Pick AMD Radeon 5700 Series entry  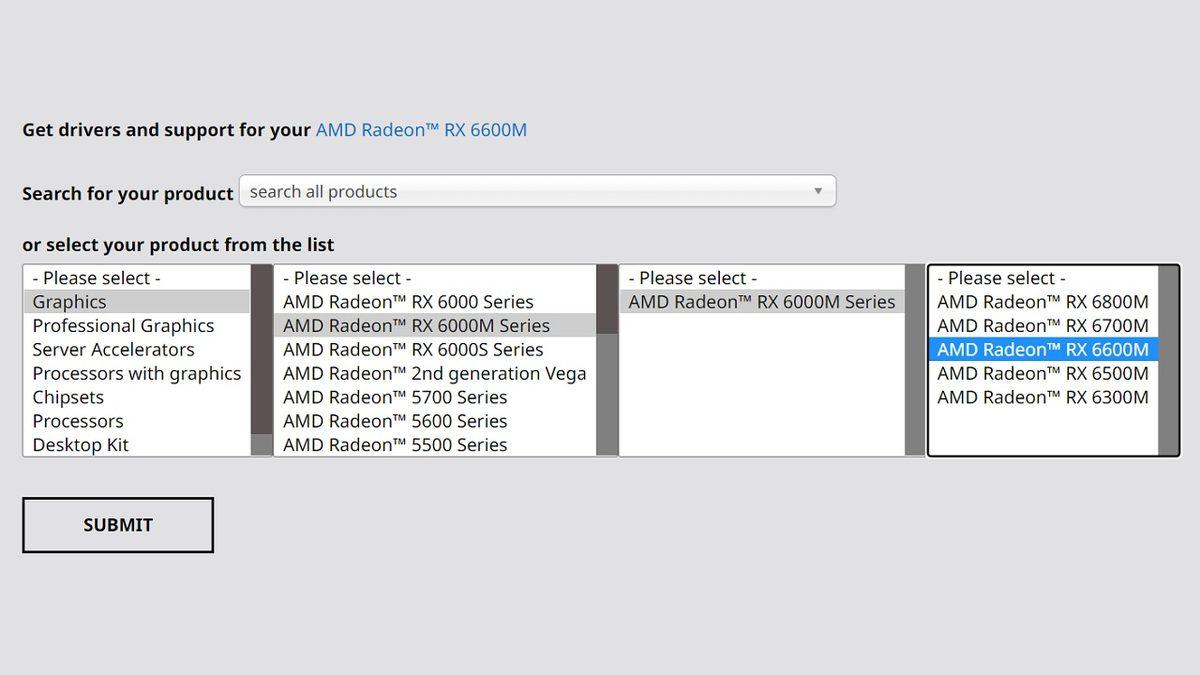(x=395, y=398)
